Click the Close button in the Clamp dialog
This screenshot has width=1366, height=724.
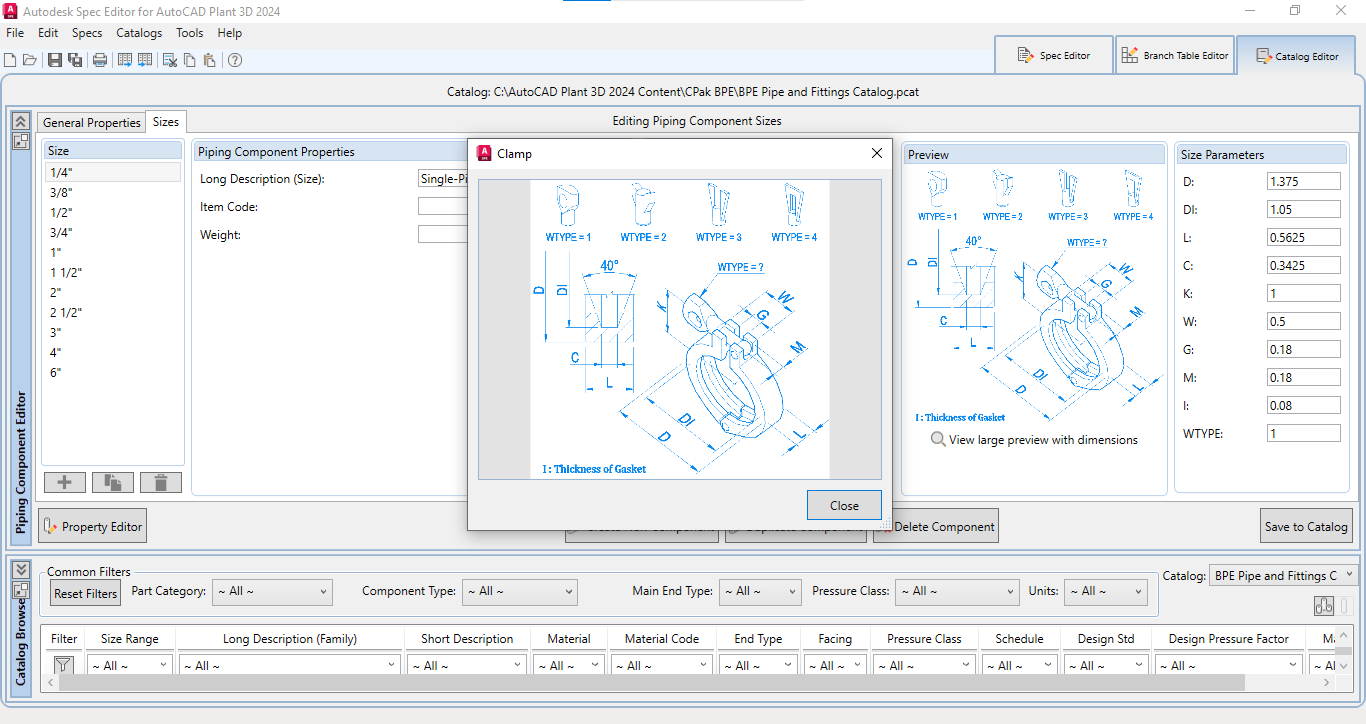844,505
